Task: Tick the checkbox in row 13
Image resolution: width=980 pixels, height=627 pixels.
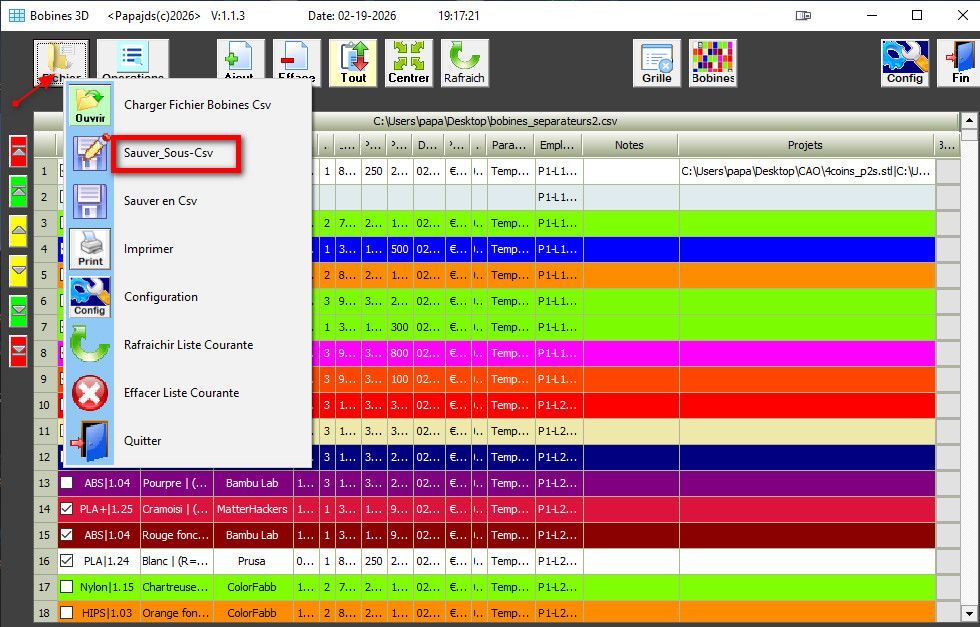Action: (x=66, y=483)
